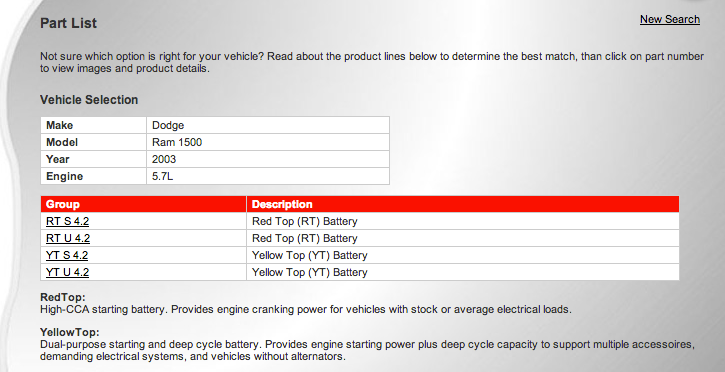
Task: Click the RedTop description heading
Action: (x=63, y=297)
